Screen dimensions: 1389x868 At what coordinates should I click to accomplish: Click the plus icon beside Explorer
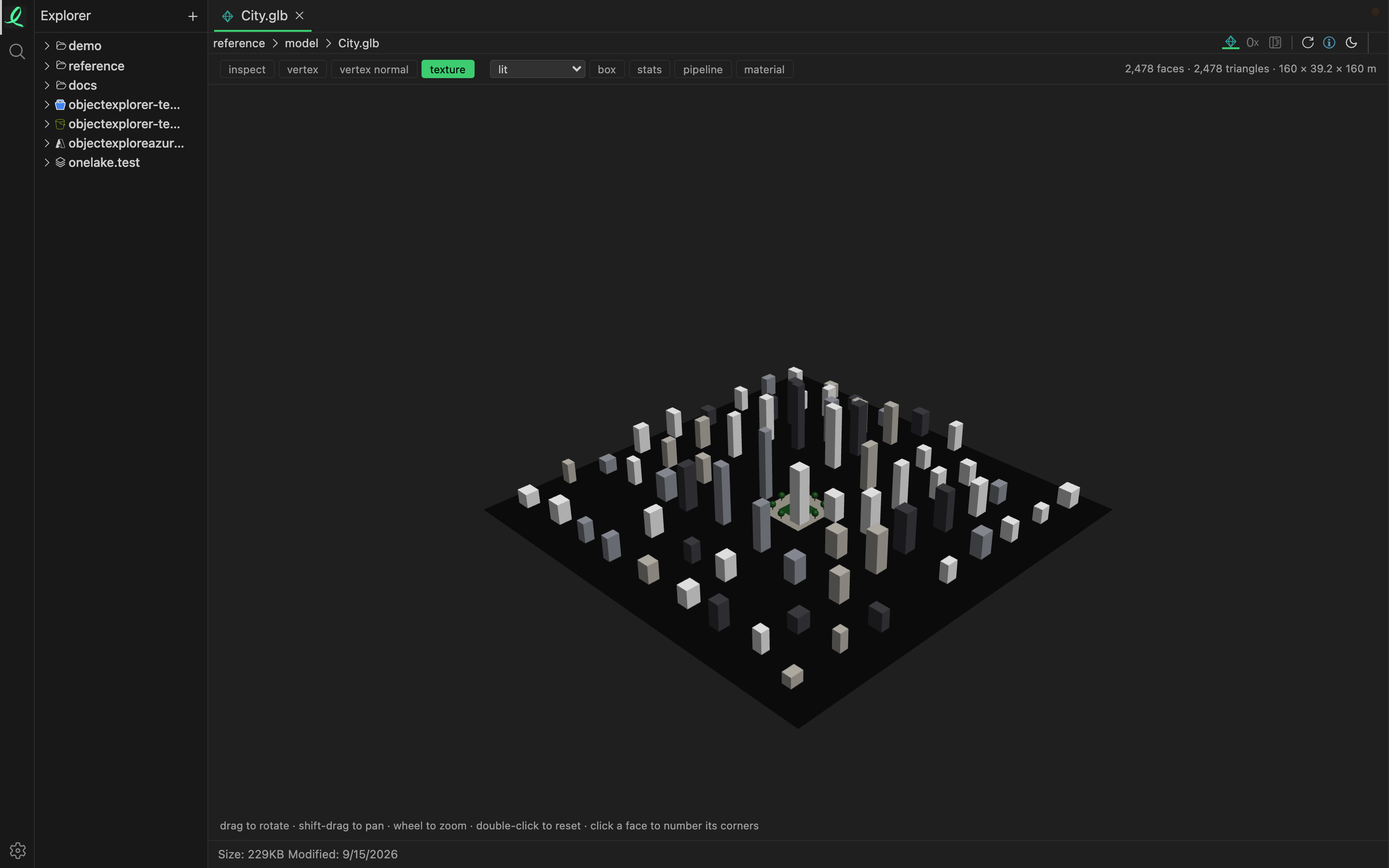(193, 17)
